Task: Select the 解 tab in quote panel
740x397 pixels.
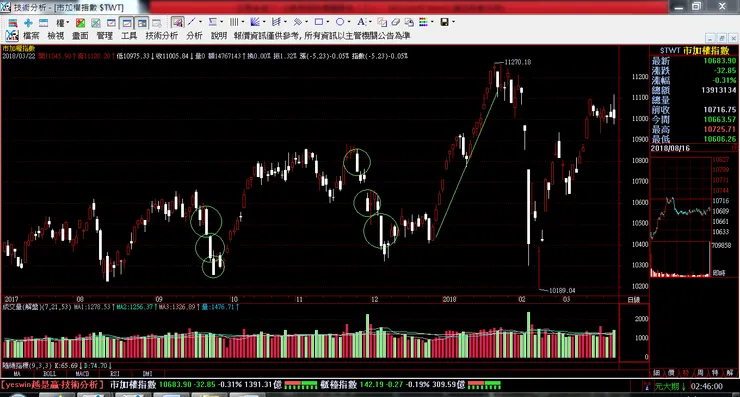Action: point(730,372)
